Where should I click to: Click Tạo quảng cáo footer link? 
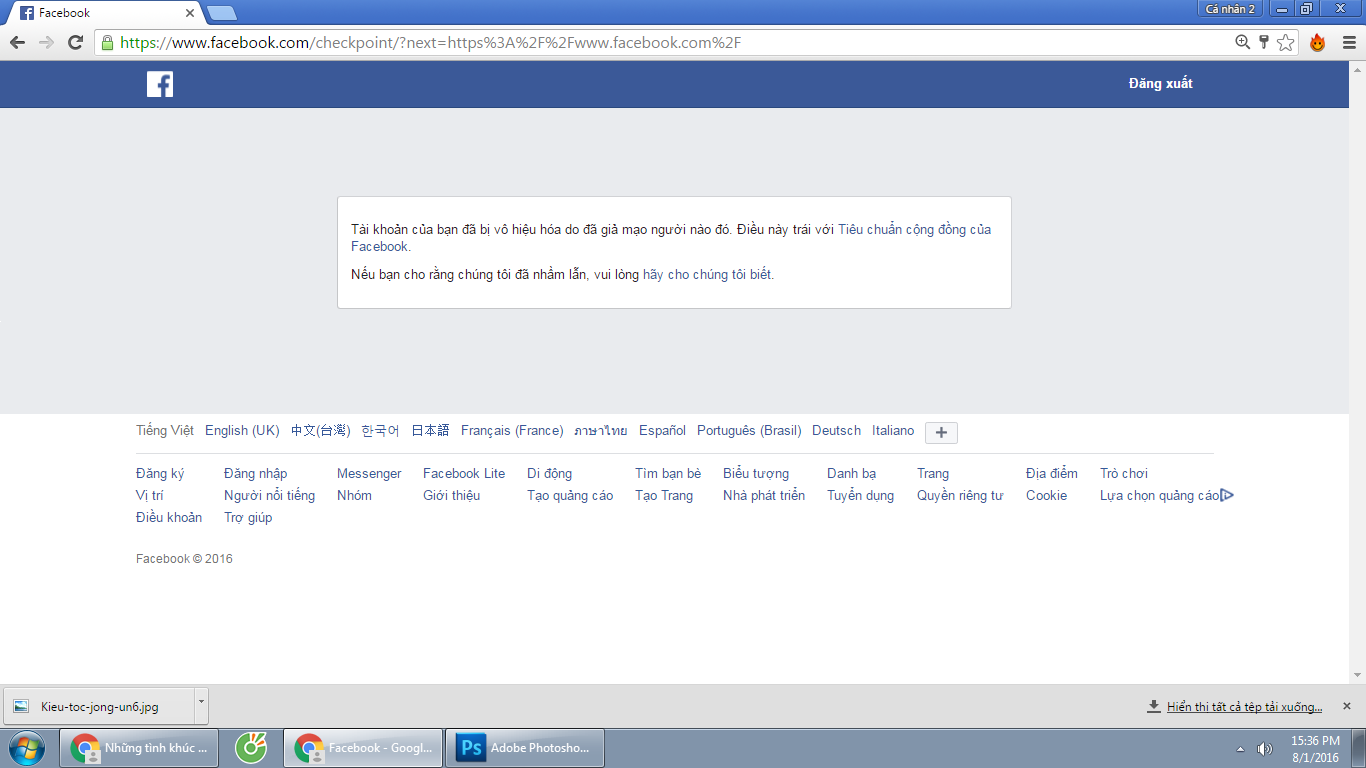[570, 496]
